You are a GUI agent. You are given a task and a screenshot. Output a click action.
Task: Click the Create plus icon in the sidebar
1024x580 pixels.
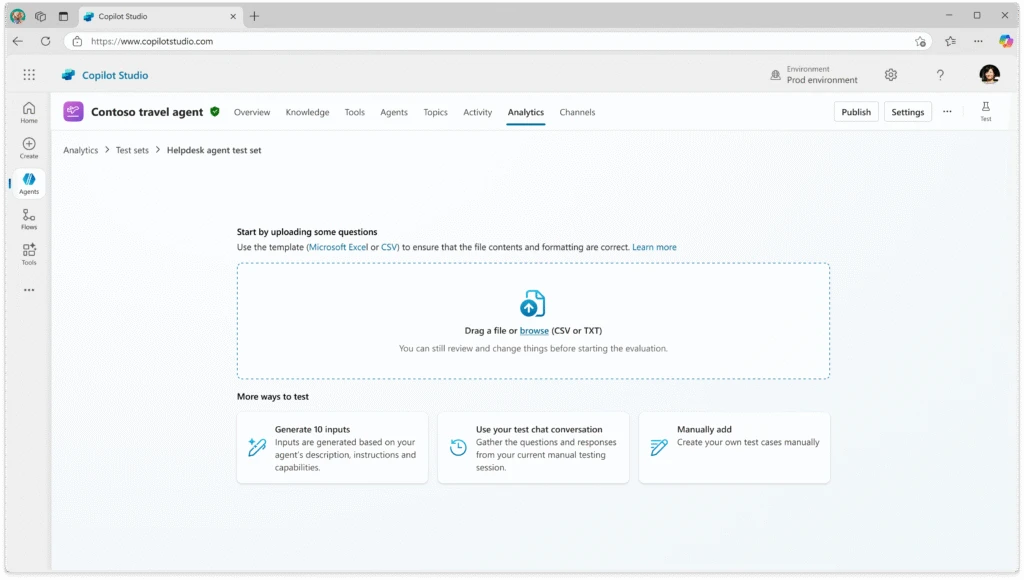point(28,147)
